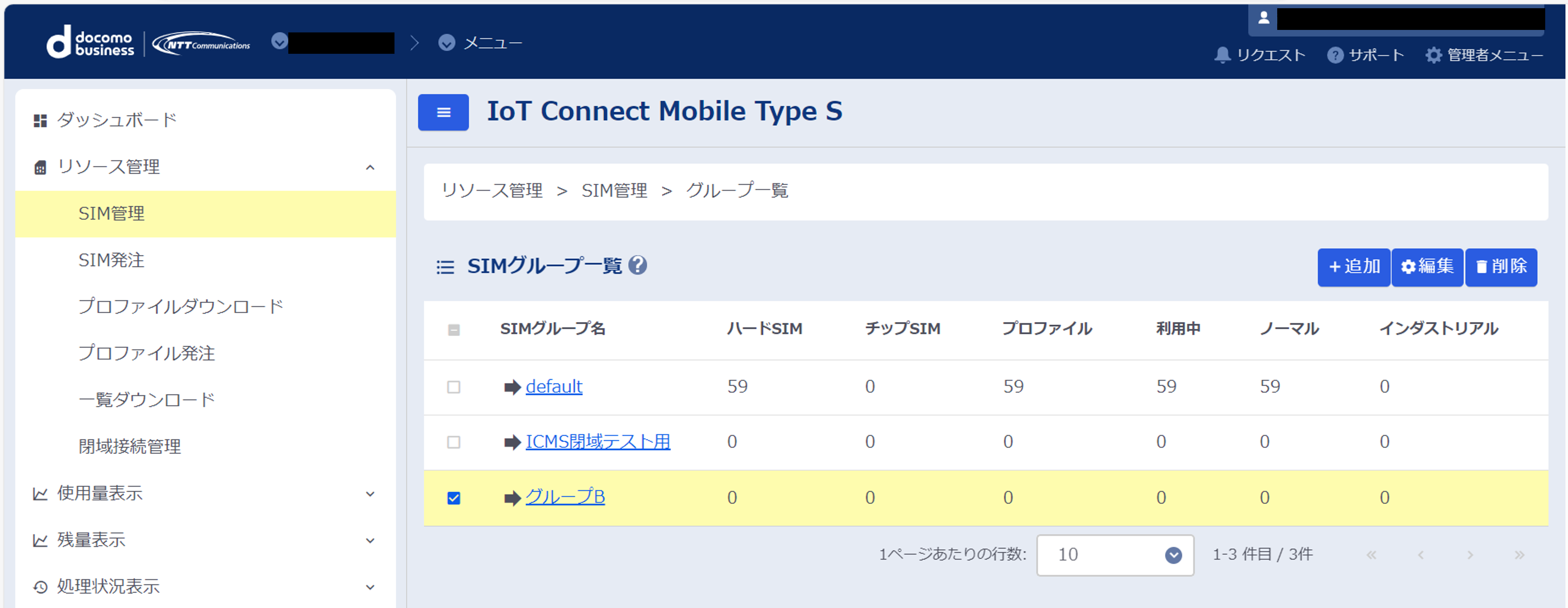Click the 削除 delete button
This screenshot has height=608, width=1568.
point(1500,266)
